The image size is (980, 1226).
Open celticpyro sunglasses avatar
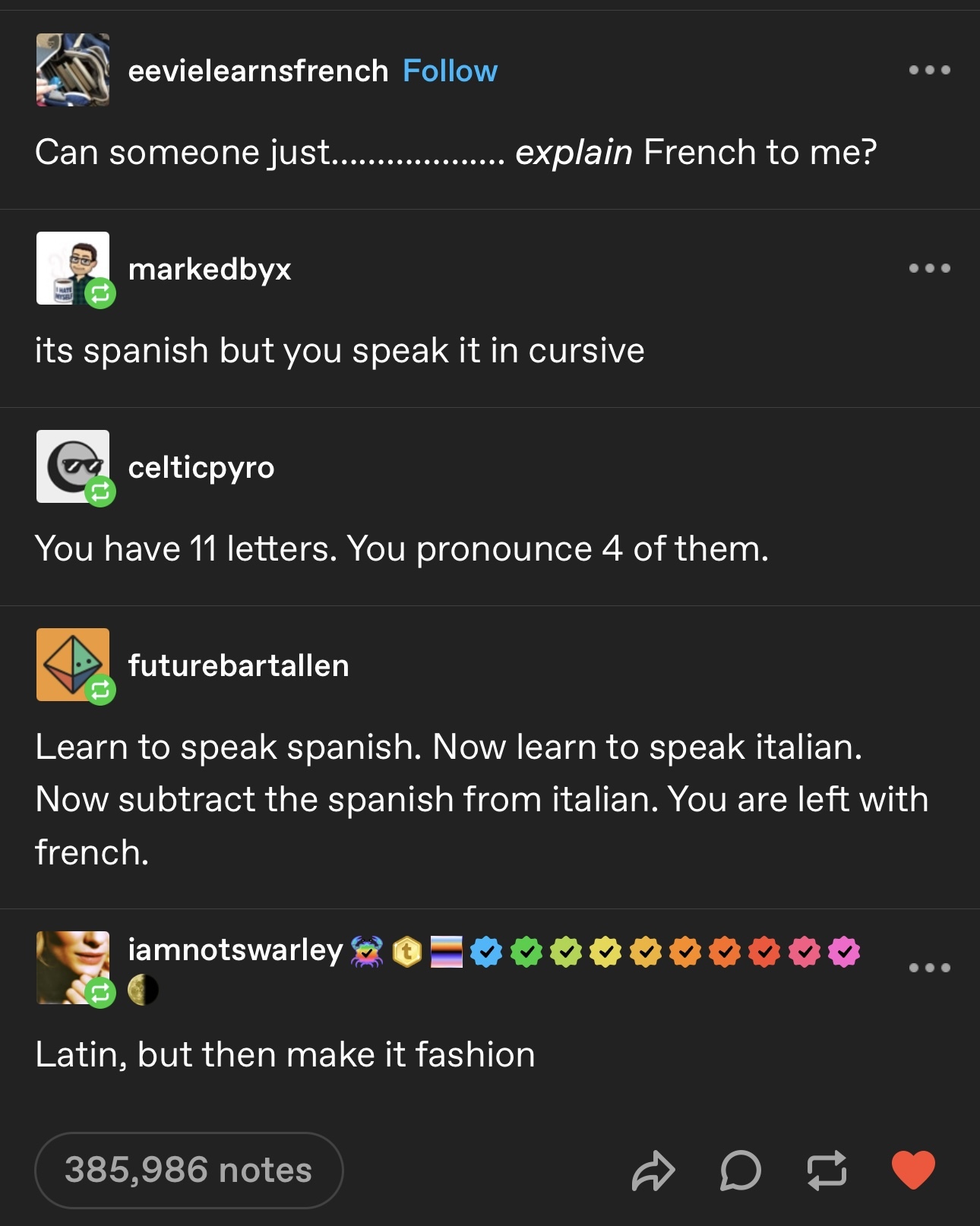[x=73, y=466]
